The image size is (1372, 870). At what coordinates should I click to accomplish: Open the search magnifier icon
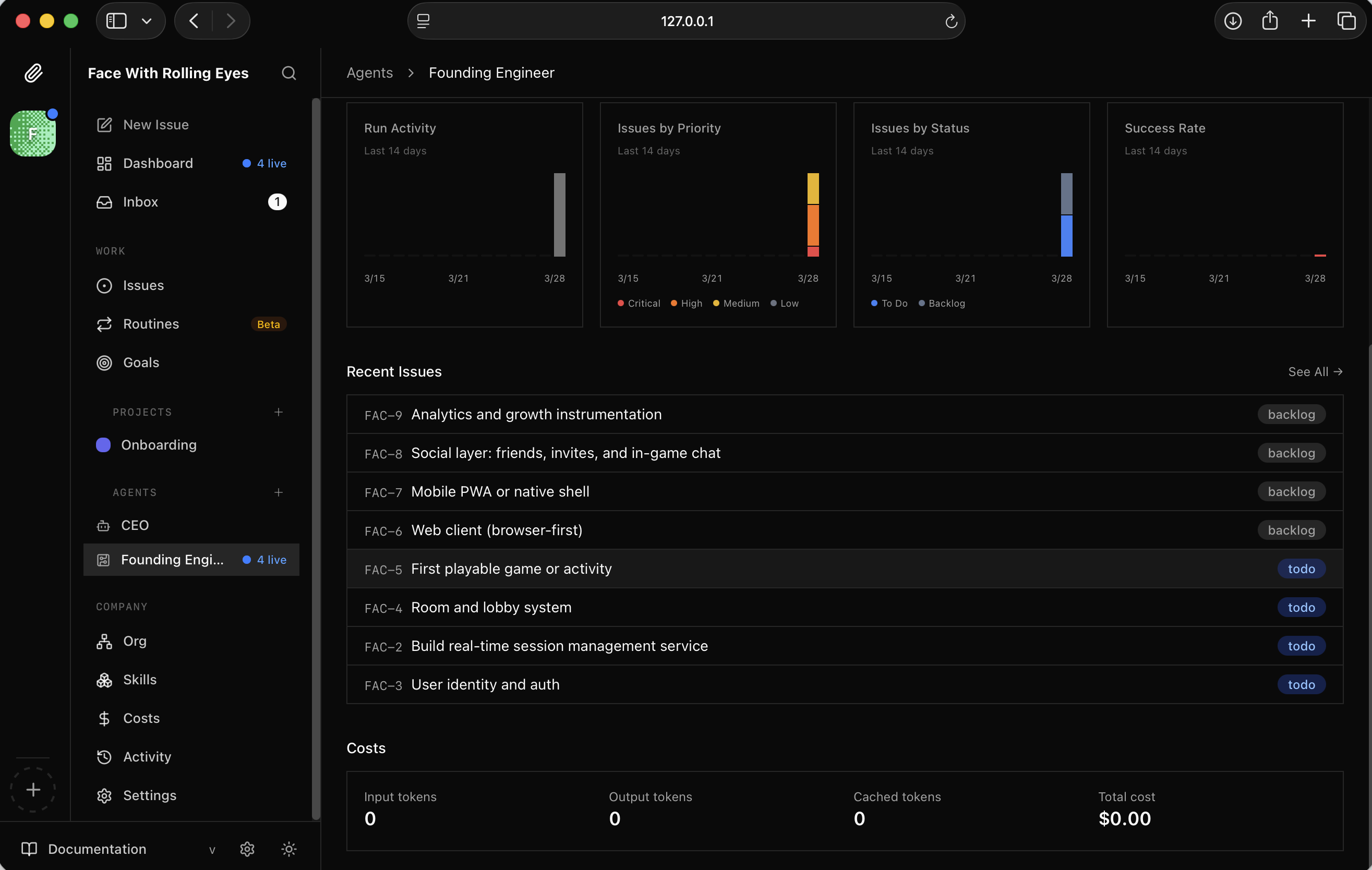click(x=288, y=73)
